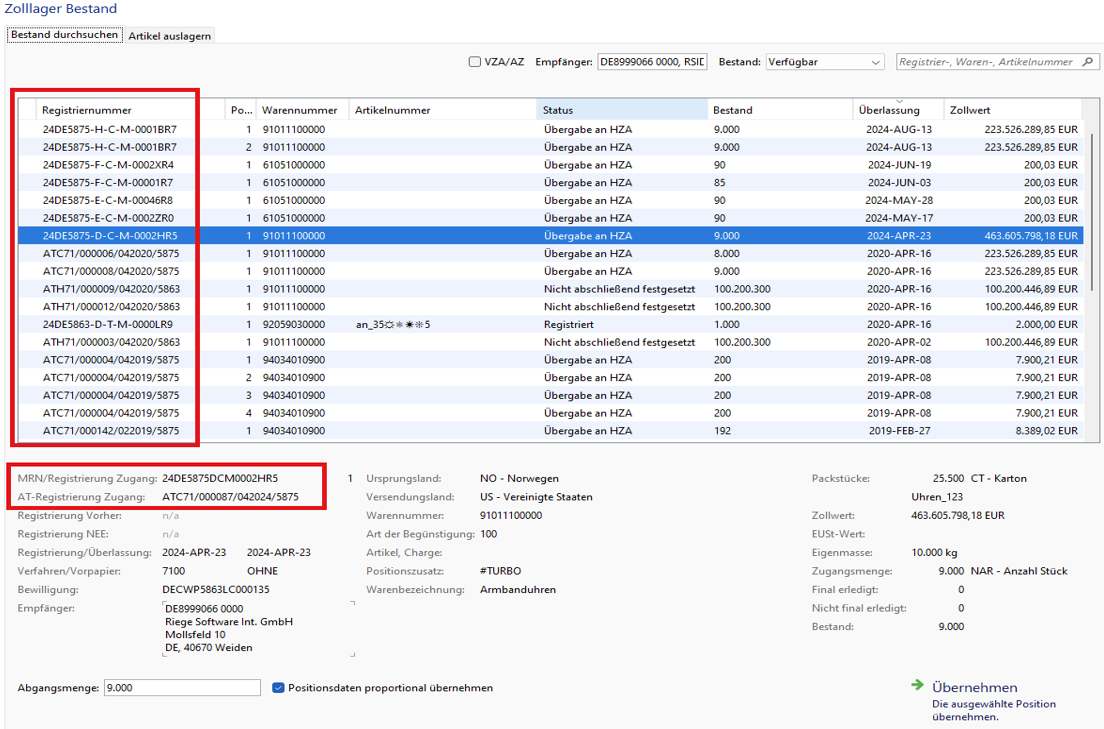Switch to the Bestand durchsuchen tab
1104x729 pixels.
pyautogui.click(x=63, y=33)
